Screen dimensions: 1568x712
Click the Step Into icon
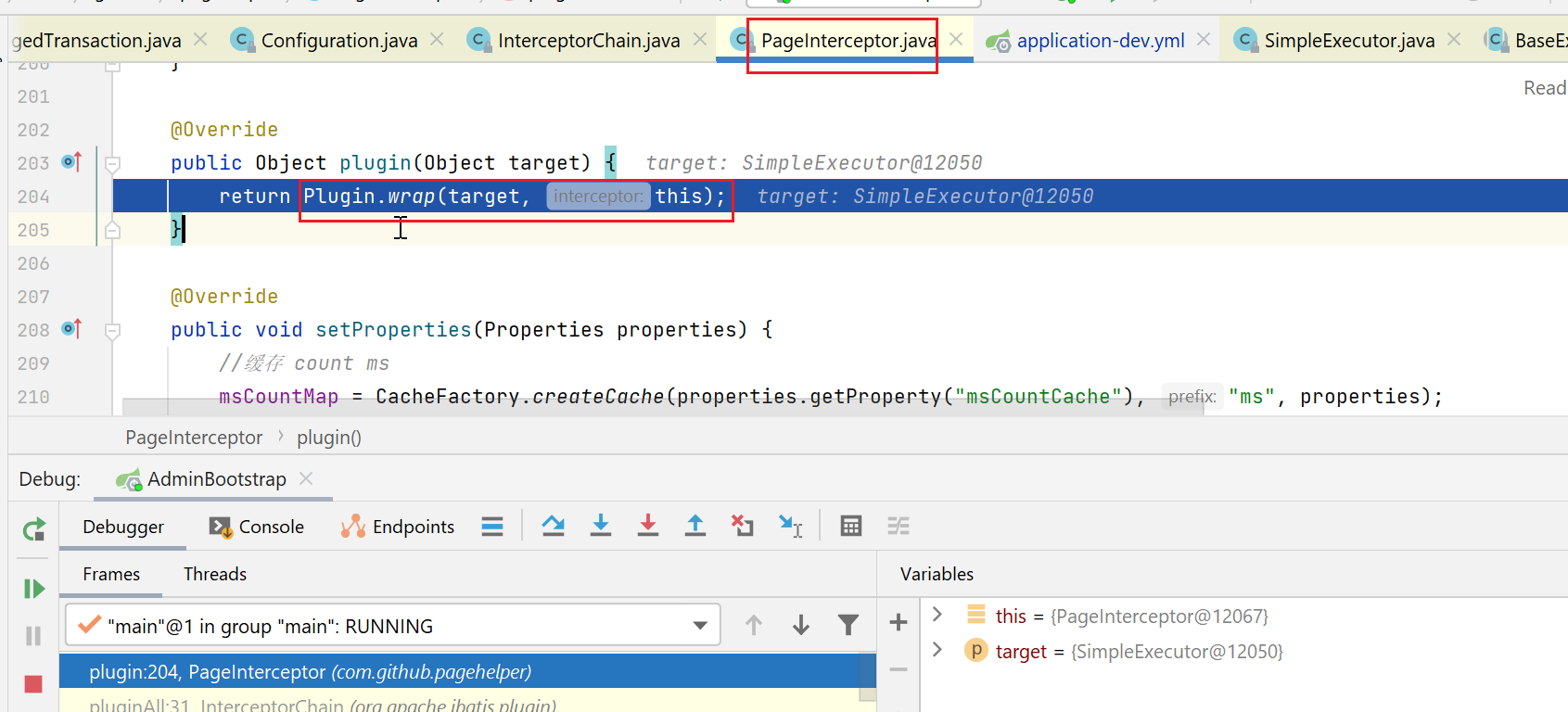point(601,527)
